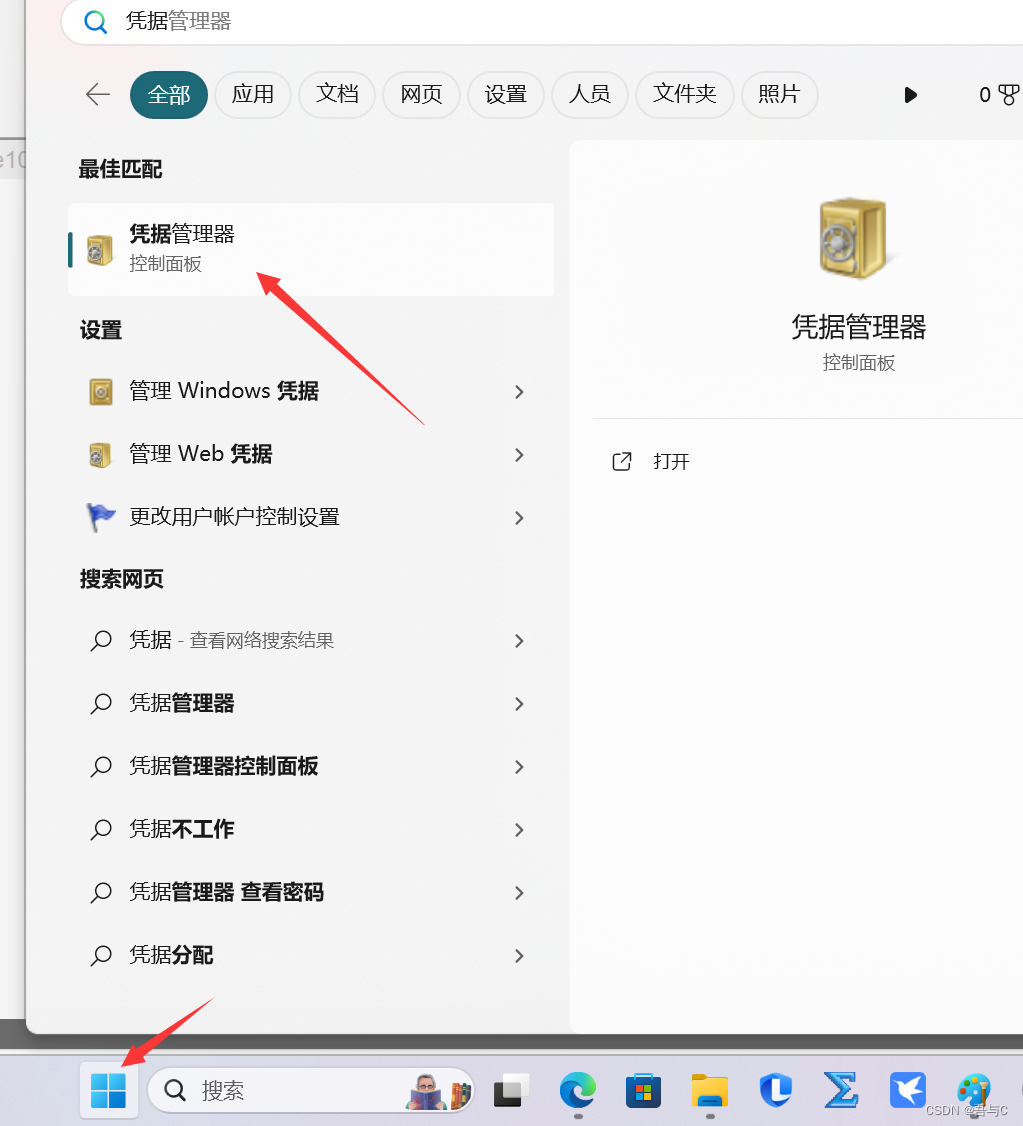Viewport: 1023px width, 1126px height.
Task: Switch to the 设置 filter tab
Action: pyautogui.click(x=505, y=94)
